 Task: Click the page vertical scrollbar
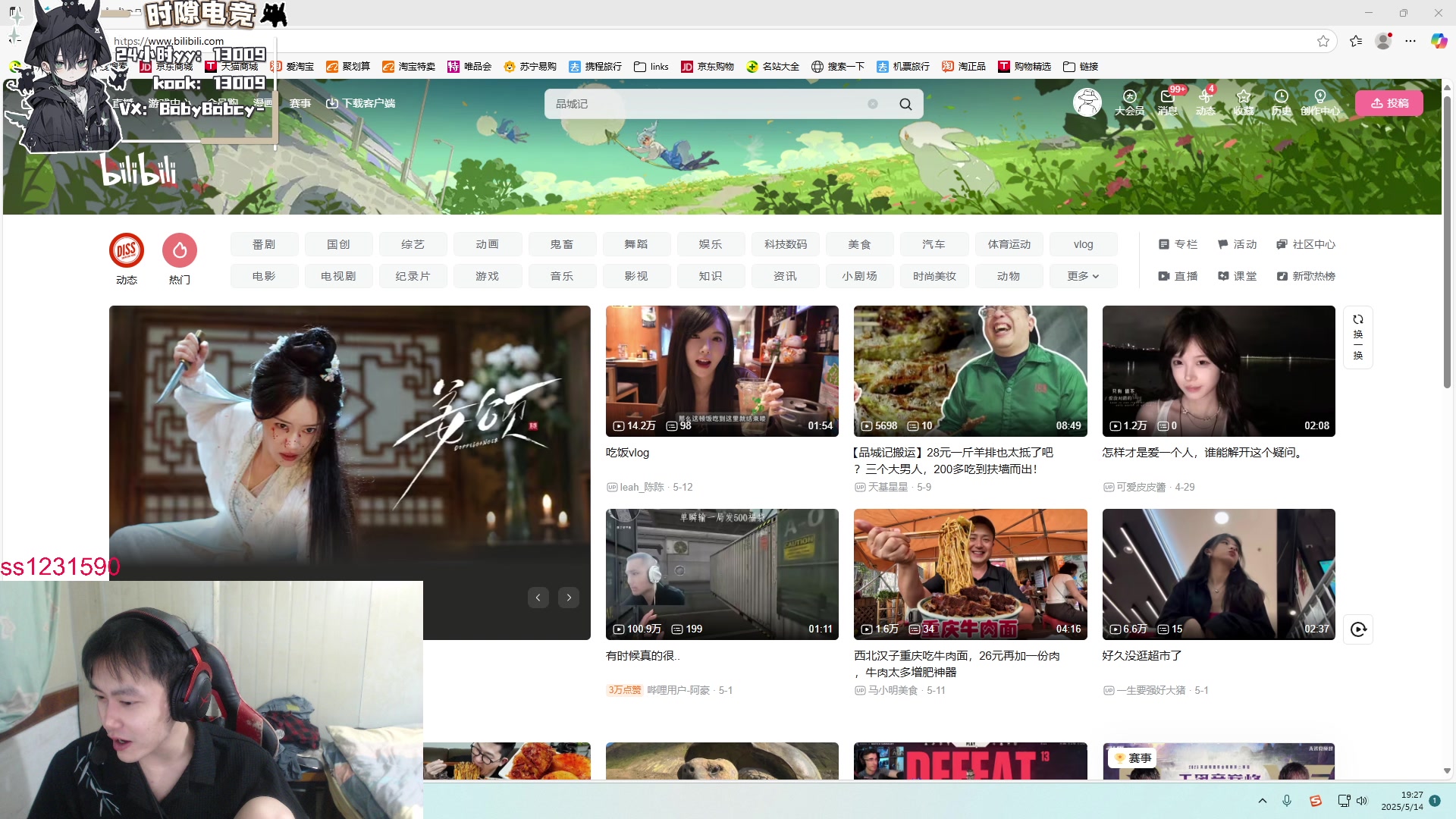[1447, 243]
